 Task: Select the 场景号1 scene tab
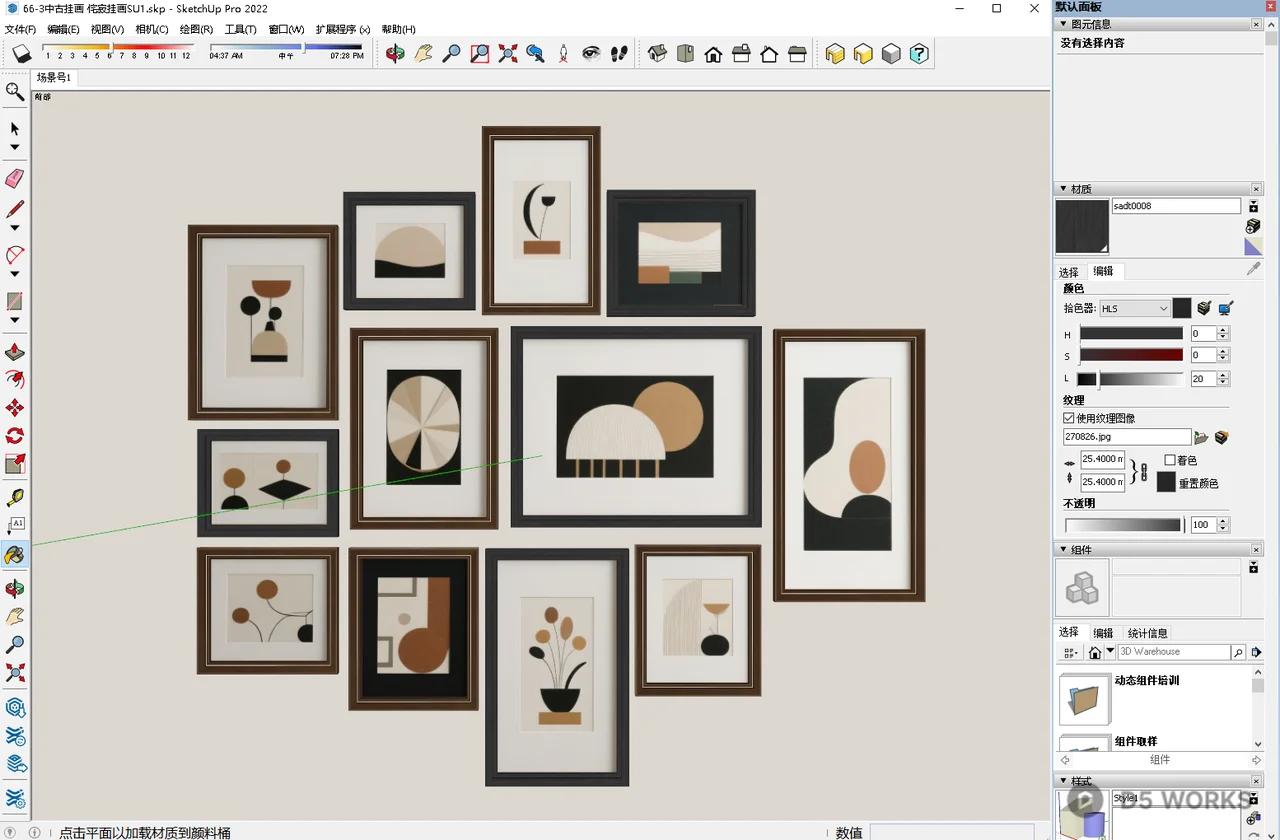(54, 77)
